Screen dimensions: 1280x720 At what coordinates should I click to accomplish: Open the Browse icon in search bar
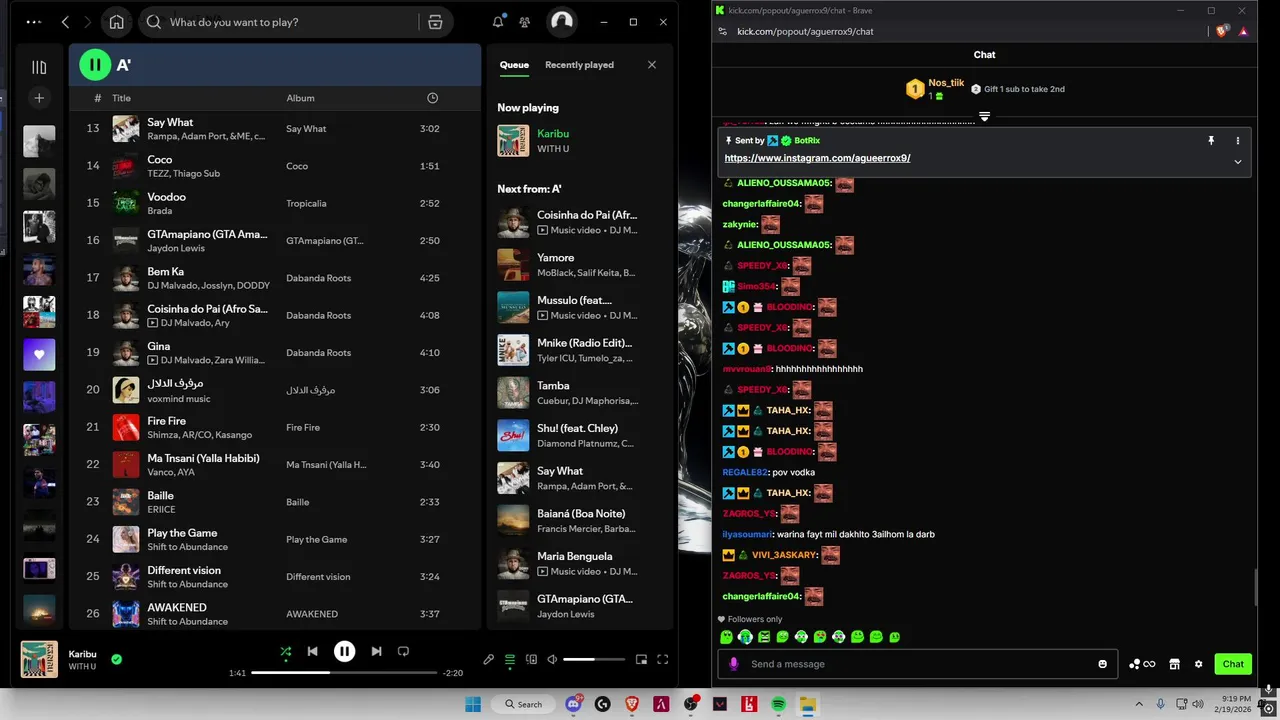(x=435, y=22)
